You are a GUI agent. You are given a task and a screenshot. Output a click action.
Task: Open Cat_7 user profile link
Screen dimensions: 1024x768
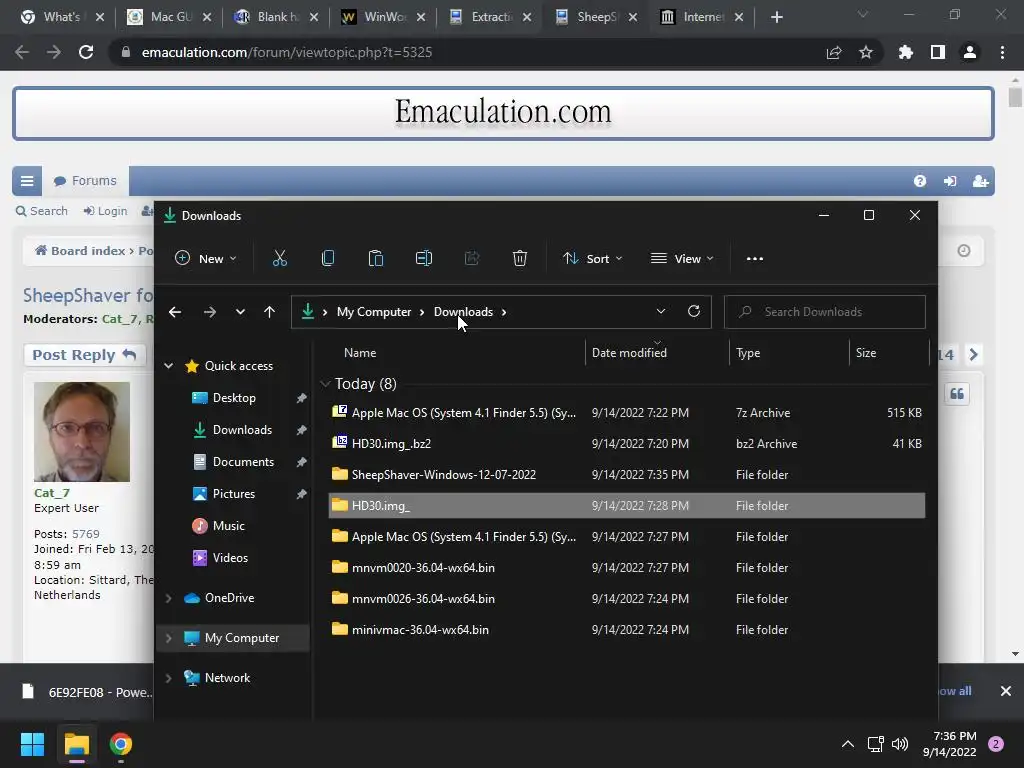[52, 493]
